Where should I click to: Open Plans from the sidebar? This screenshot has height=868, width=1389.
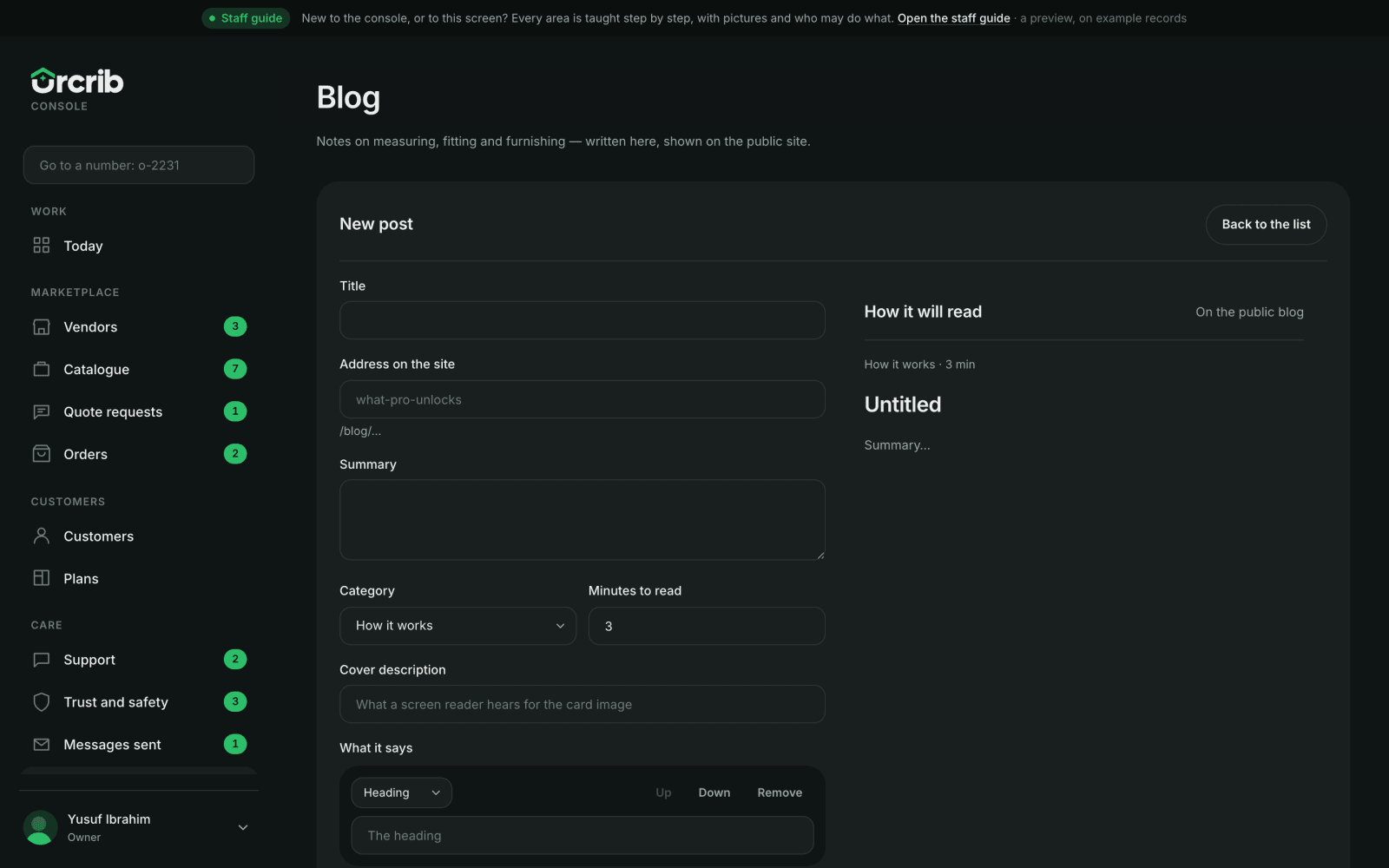(139, 578)
